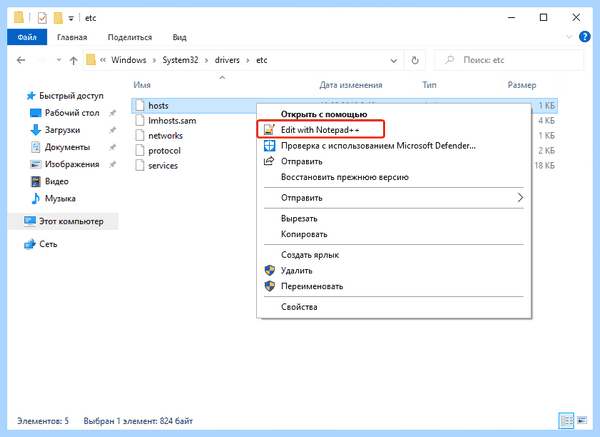Click the hosts file icon
Screen dimensions: 600x437
pyautogui.click(x=140, y=106)
